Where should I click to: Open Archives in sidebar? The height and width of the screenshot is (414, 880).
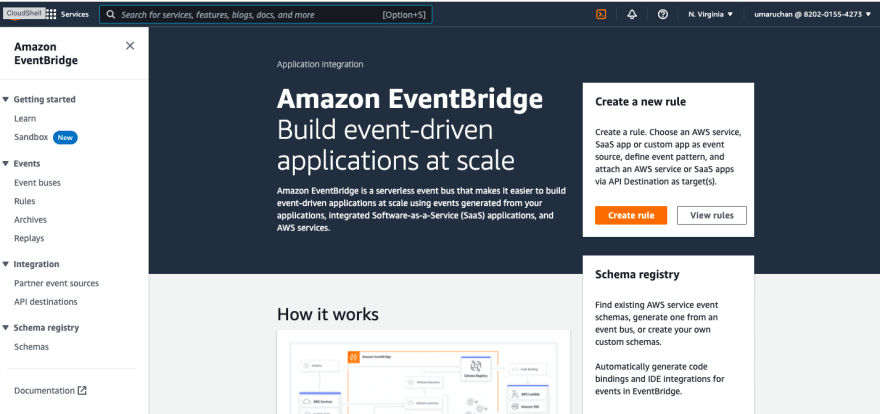pyautogui.click(x=30, y=219)
